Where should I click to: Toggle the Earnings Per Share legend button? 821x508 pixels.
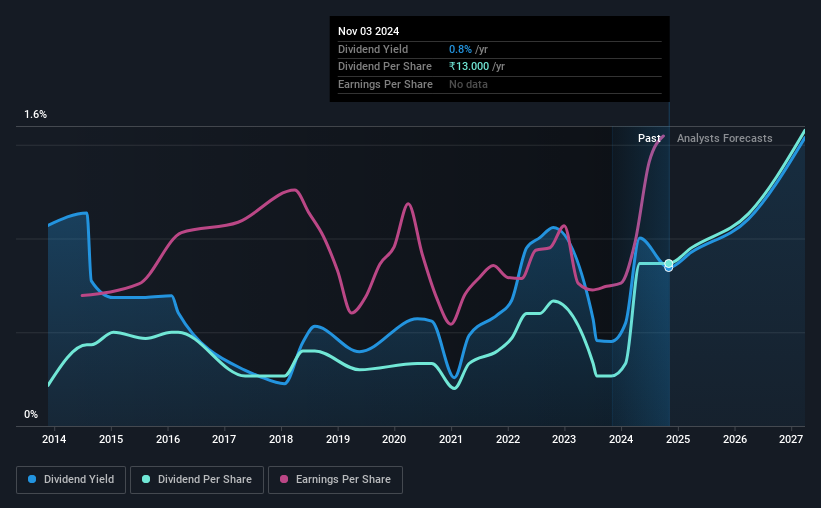pos(335,480)
